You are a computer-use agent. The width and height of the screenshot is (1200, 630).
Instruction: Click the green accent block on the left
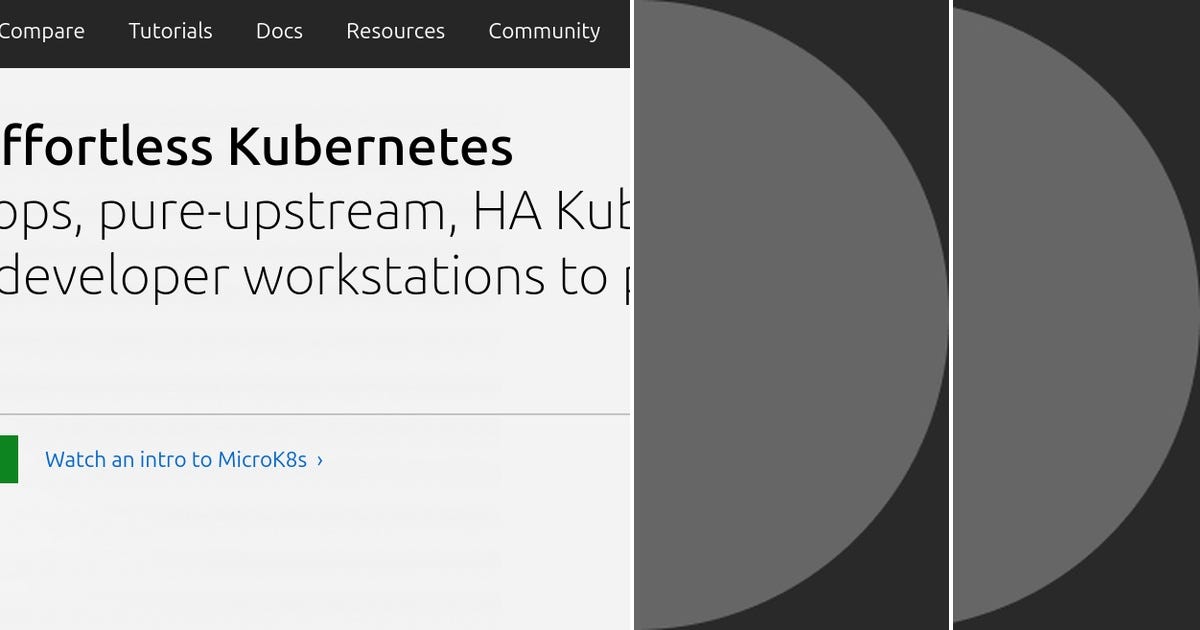coord(8,459)
